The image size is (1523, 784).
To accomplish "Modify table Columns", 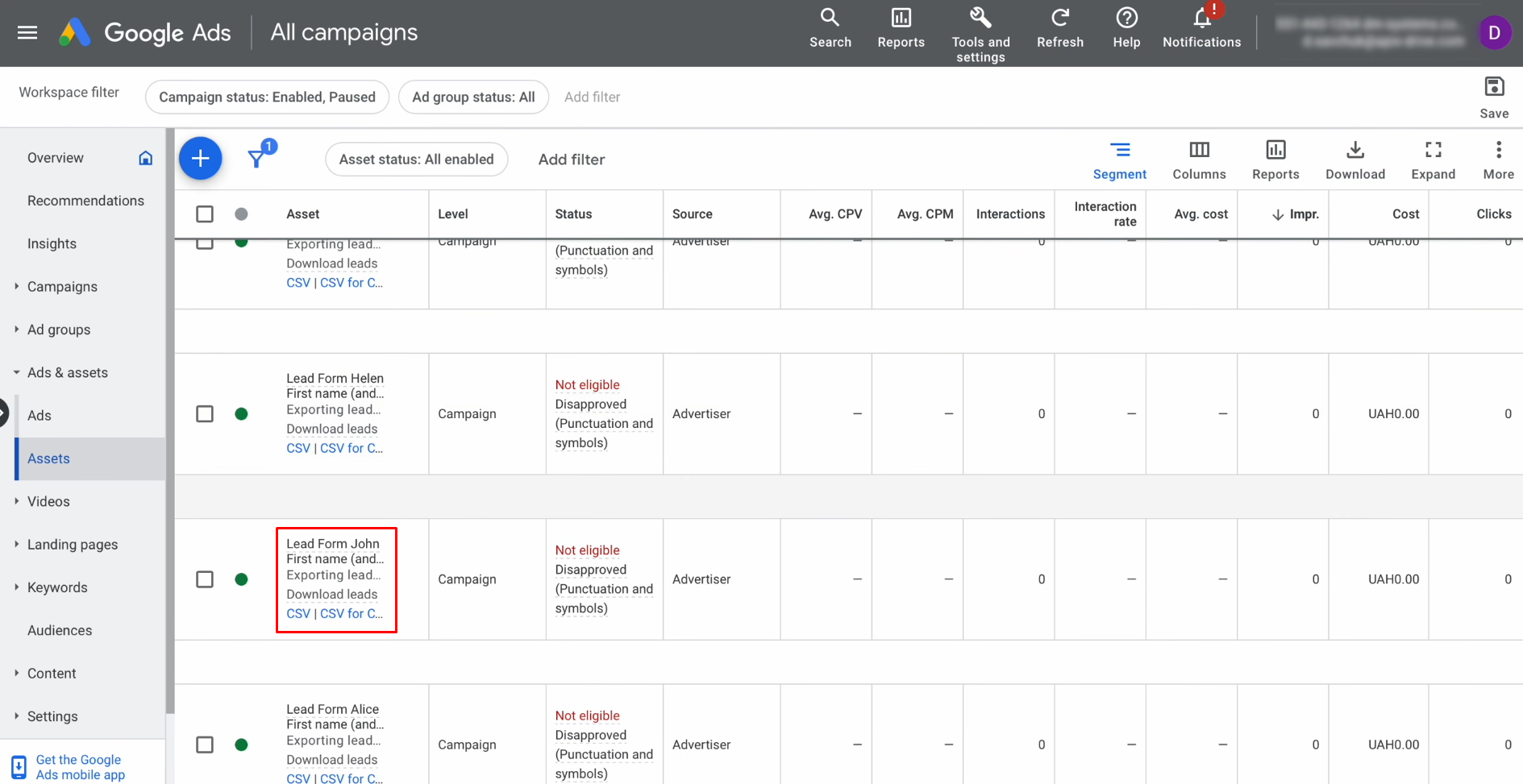I will (x=1199, y=161).
